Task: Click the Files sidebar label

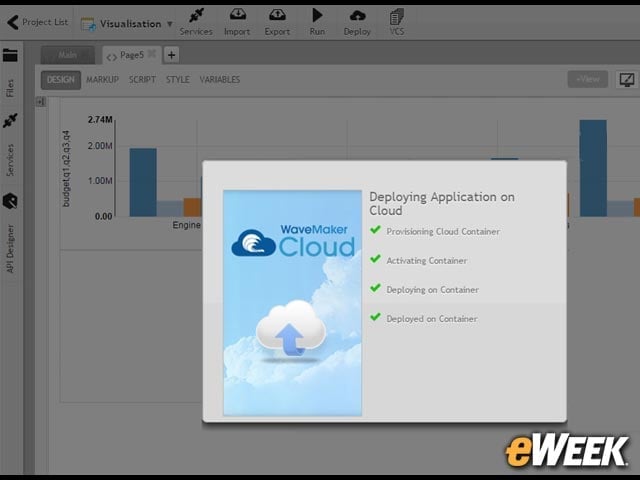Action: [10, 88]
